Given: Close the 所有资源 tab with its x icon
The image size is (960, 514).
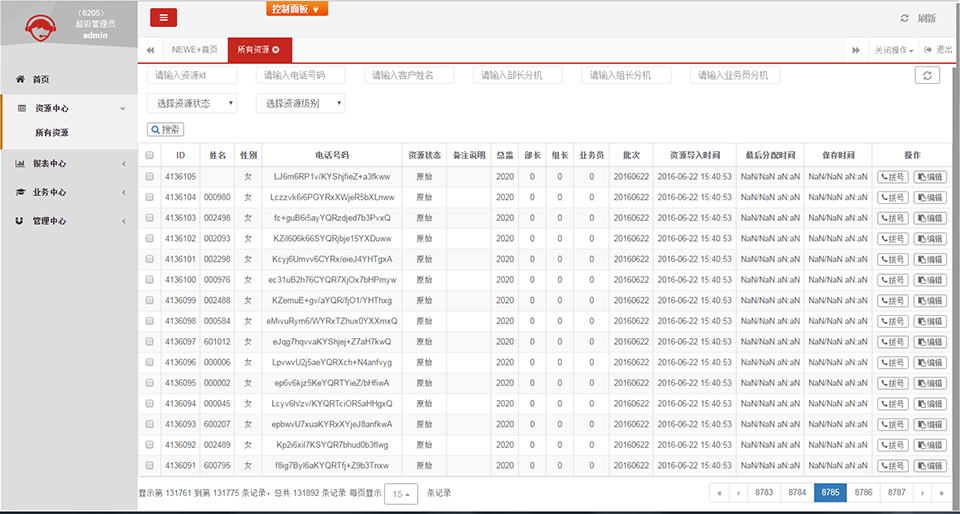Looking at the screenshot, I should pos(276,50).
